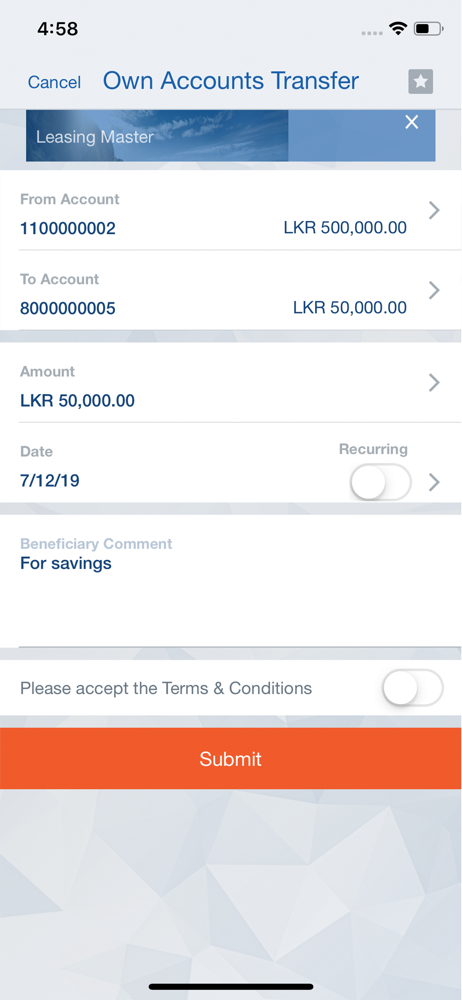Open the To Account chevron

(x=434, y=291)
